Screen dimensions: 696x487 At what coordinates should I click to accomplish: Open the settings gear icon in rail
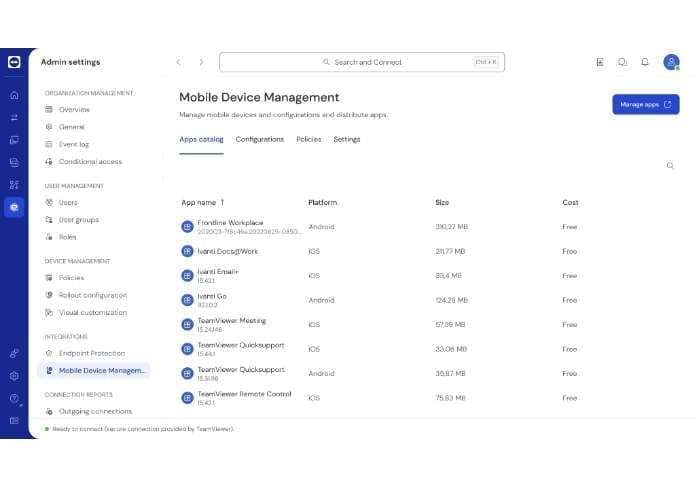click(x=14, y=376)
